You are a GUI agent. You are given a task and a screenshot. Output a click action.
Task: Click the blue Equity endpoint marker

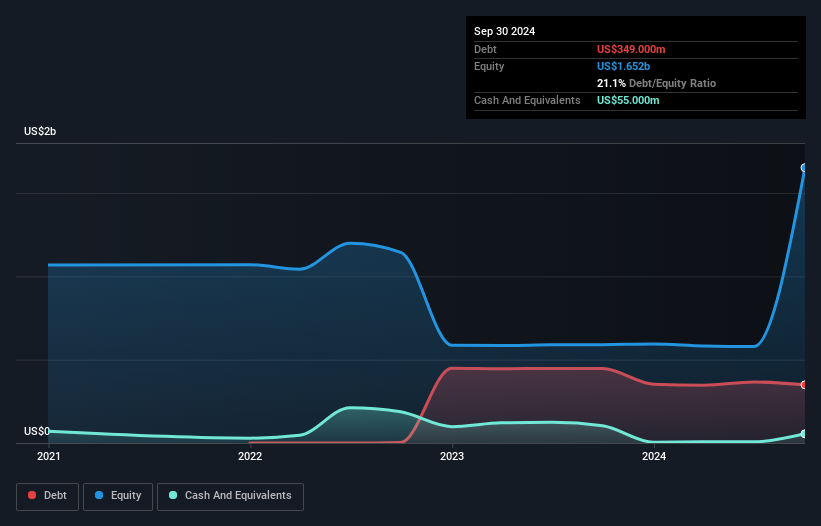coord(804,168)
